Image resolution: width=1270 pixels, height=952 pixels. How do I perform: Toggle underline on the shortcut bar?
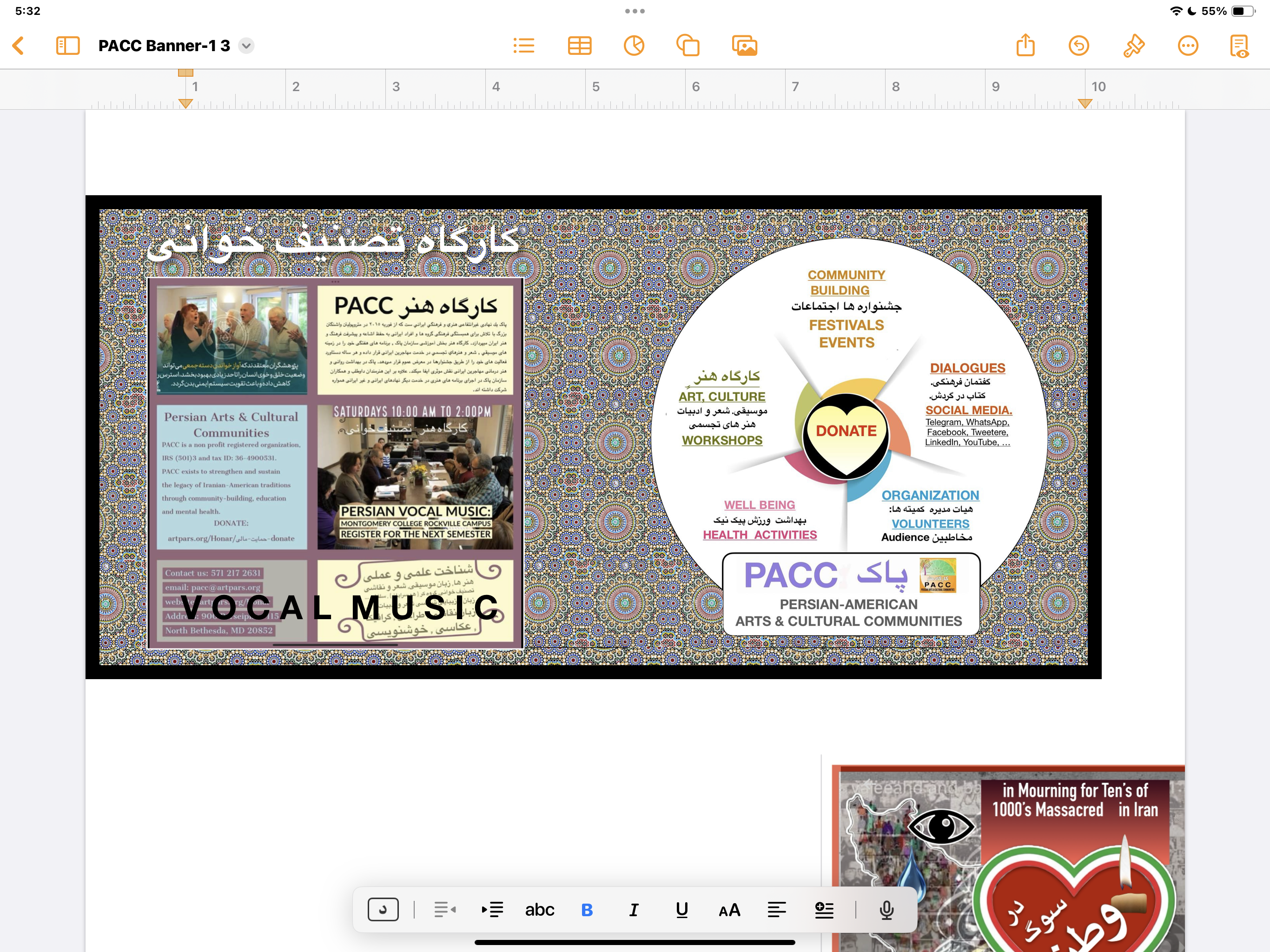(681, 910)
